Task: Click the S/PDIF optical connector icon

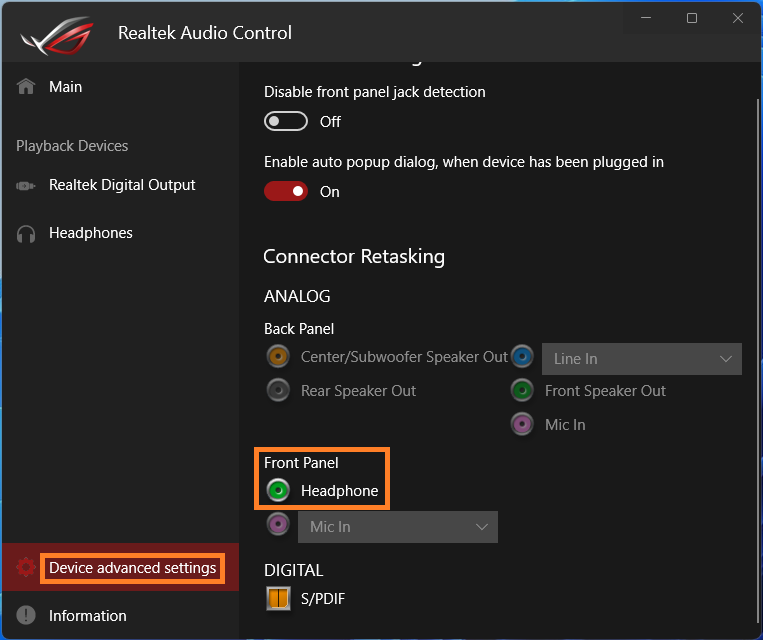Action: point(278,598)
